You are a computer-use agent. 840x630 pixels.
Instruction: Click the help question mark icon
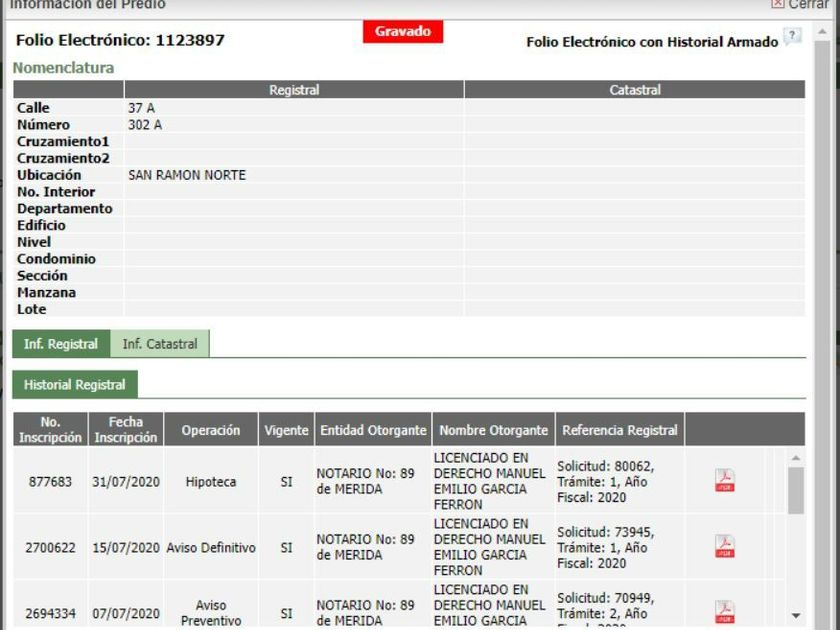792,36
